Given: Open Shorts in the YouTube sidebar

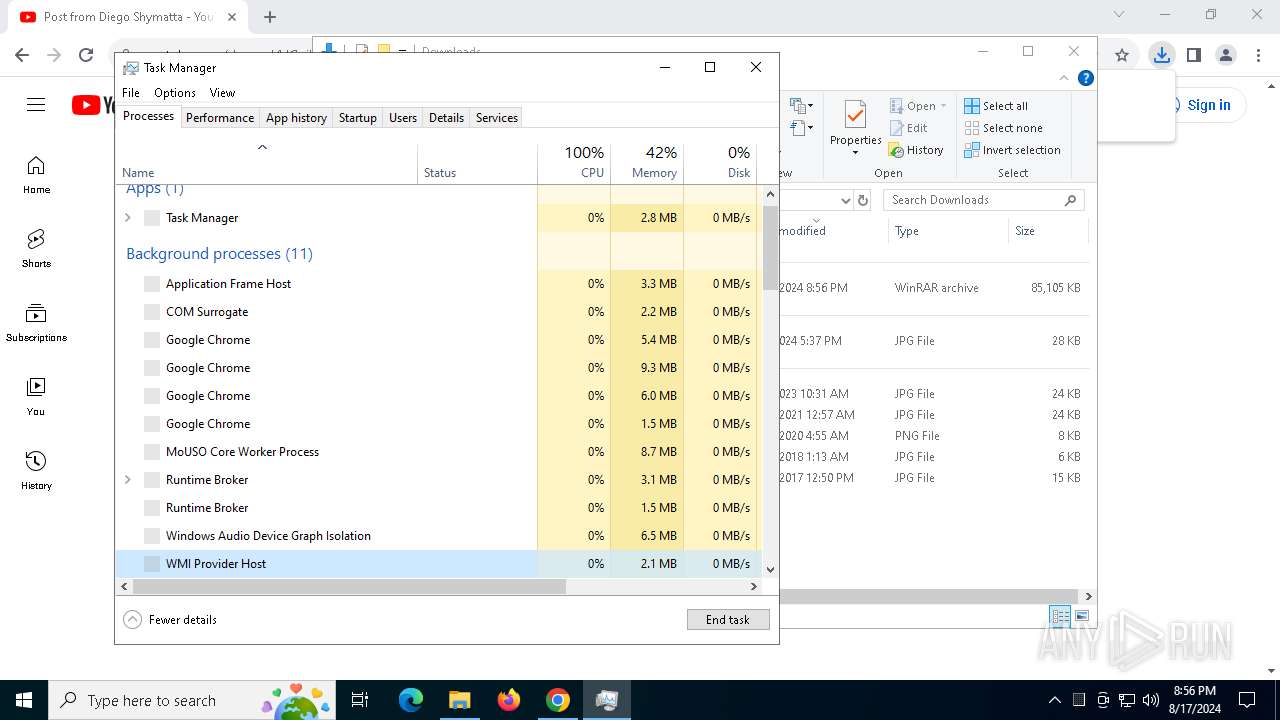Looking at the screenshot, I should point(36,249).
